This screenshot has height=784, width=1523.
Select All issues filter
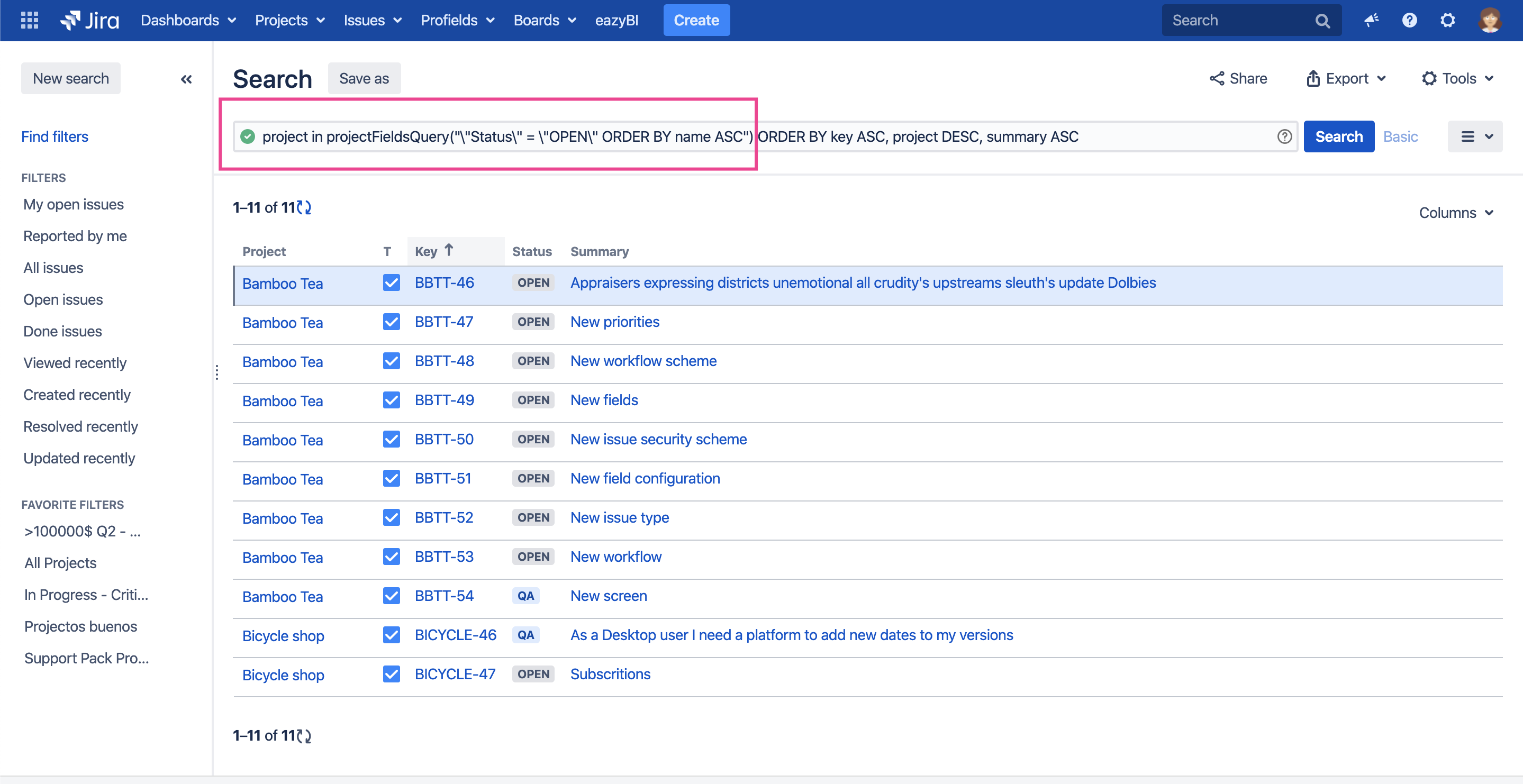tap(53, 268)
